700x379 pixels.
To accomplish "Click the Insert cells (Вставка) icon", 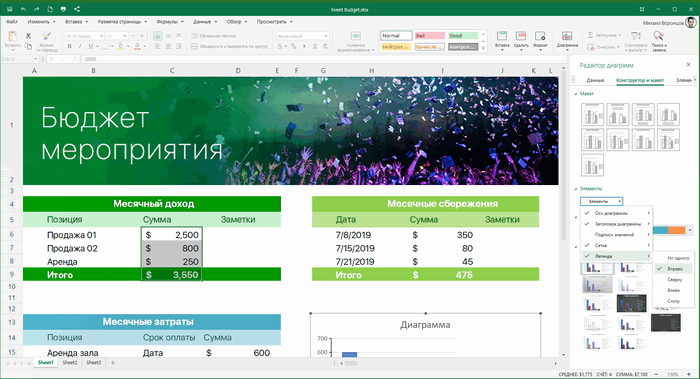I will click(502, 36).
